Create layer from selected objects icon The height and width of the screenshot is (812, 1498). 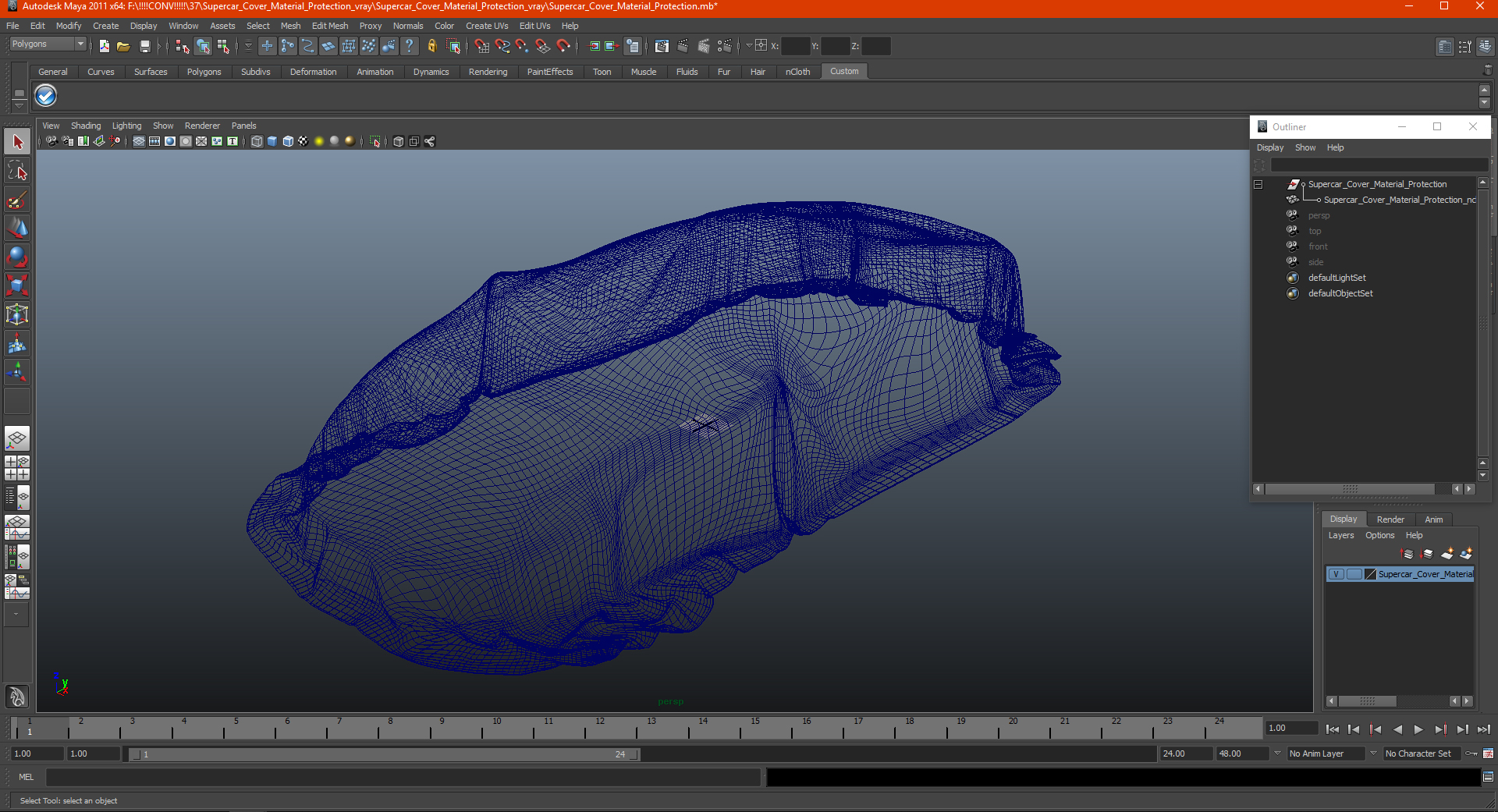point(1466,554)
